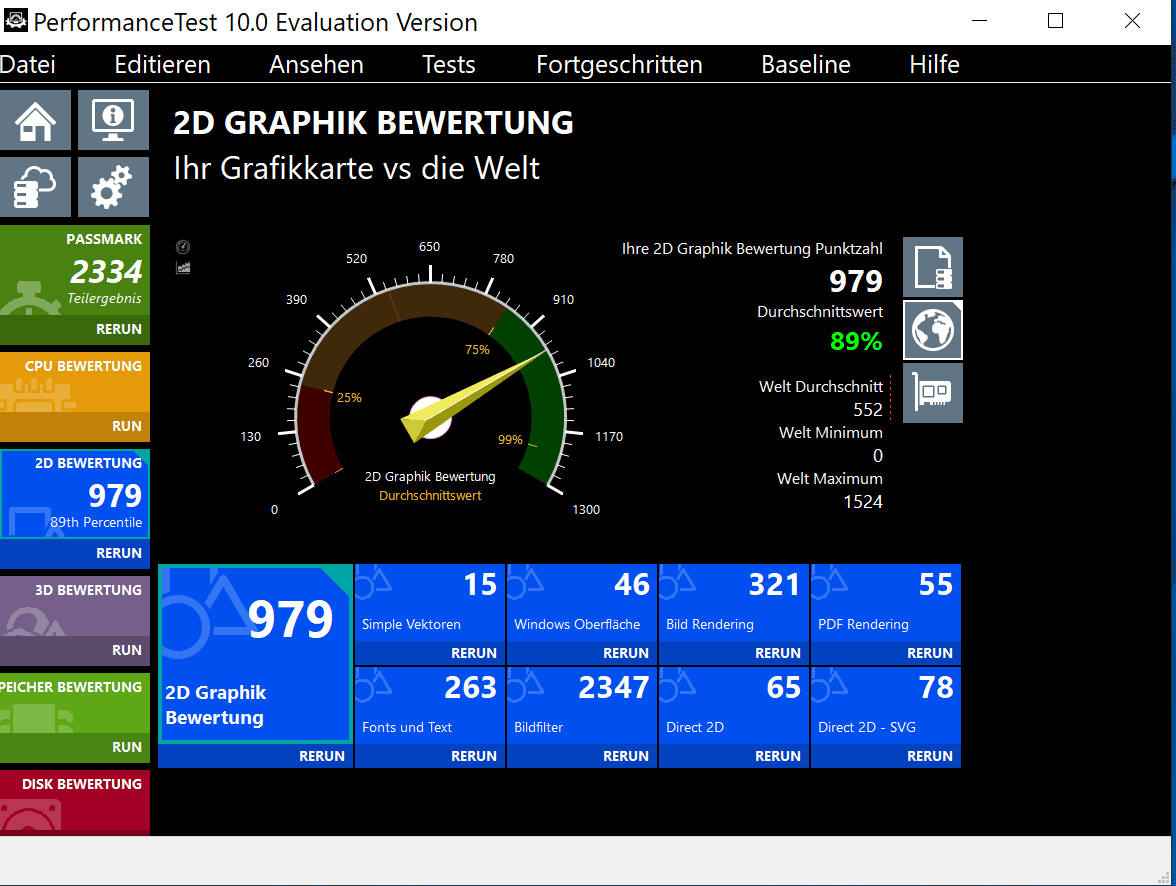This screenshot has height=886, width=1176.
Task: Open the Fortgeschritten menu
Action: [x=619, y=65]
